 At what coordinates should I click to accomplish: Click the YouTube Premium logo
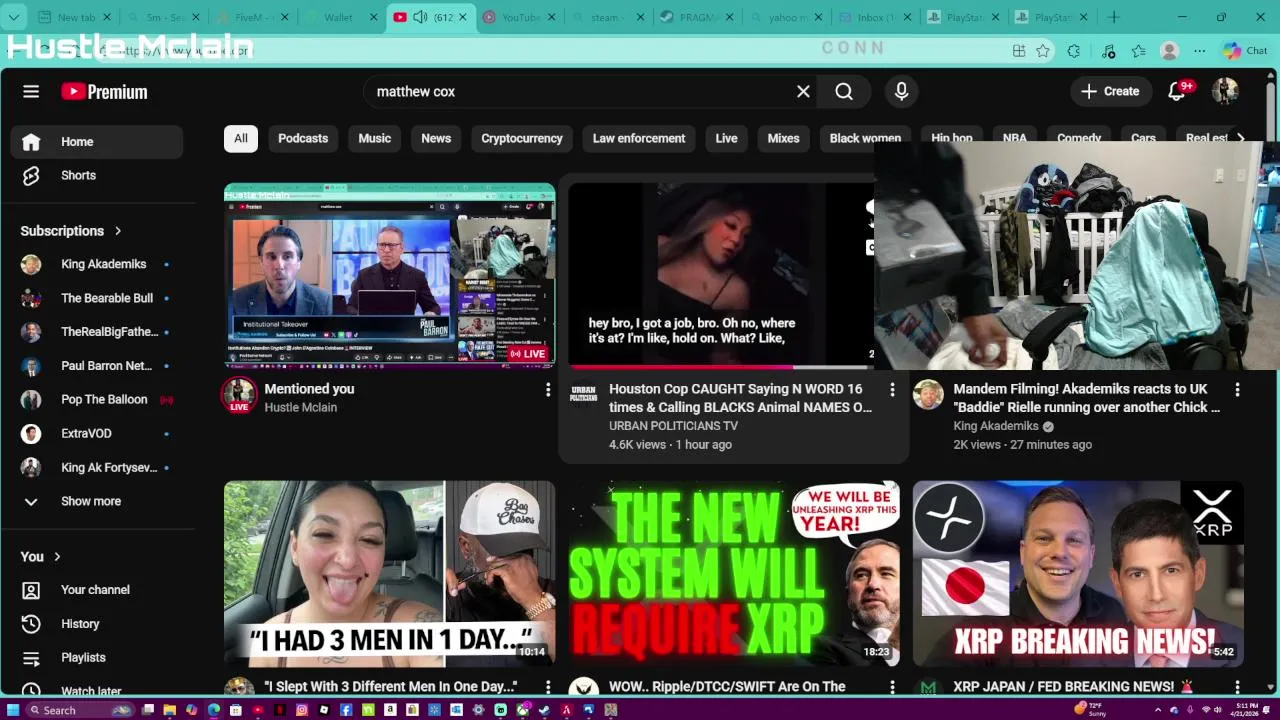(x=104, y=91)
